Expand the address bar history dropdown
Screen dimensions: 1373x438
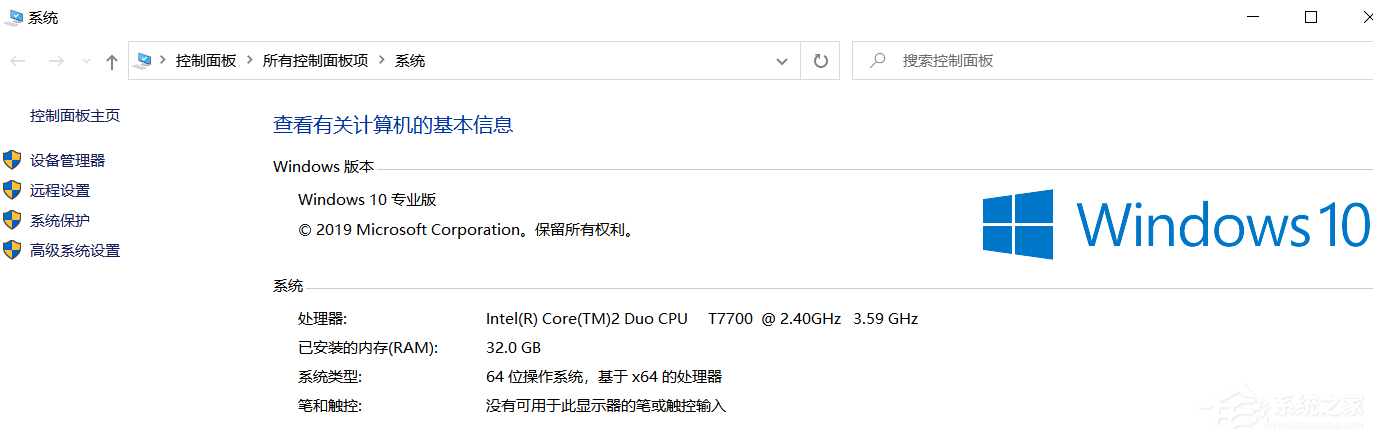782,61
